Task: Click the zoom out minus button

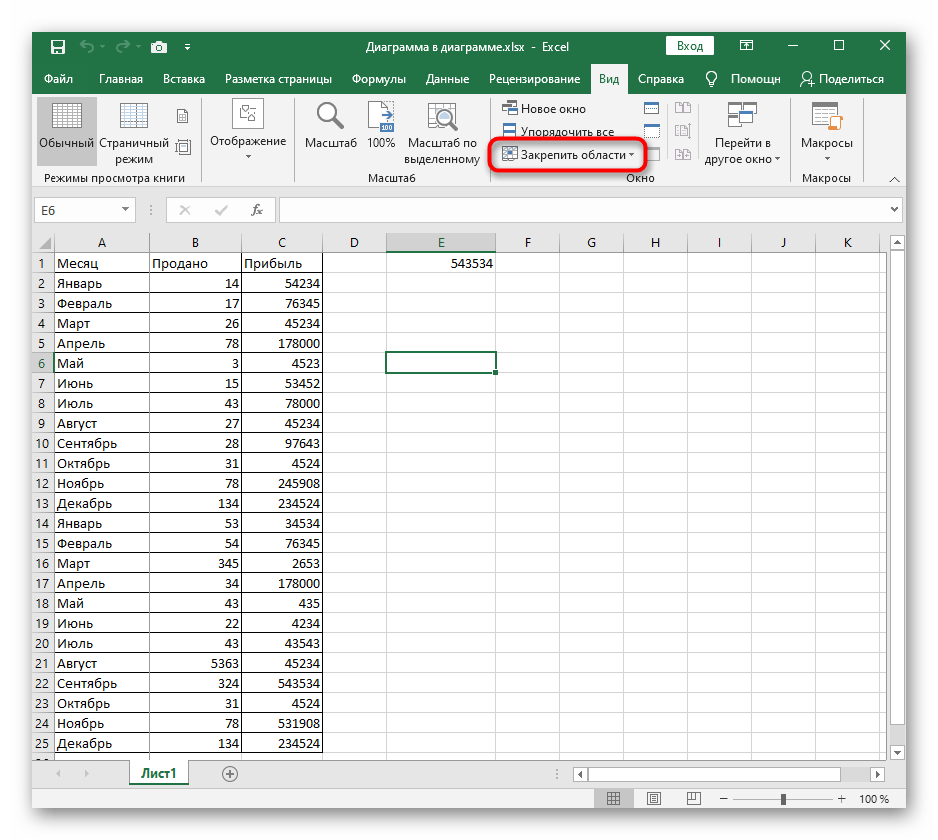Action: click(723, 799)
